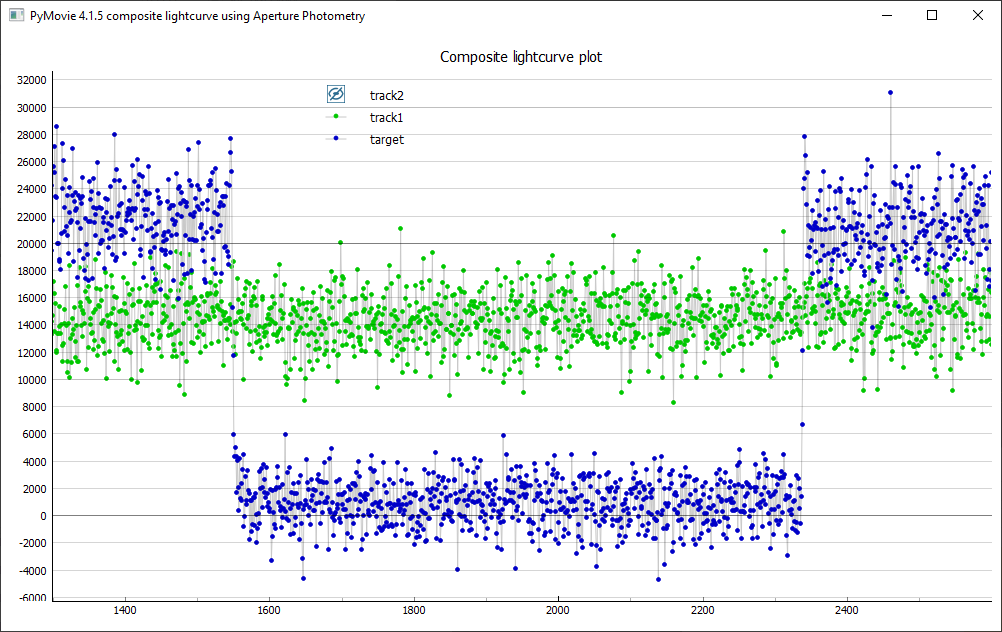Select the target legend label

click(386, 139)
